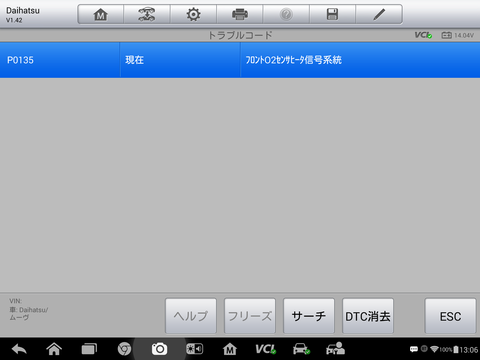Open Android home in navigation bar
This screenshot has height=360, width=480.
coord(54,349)
